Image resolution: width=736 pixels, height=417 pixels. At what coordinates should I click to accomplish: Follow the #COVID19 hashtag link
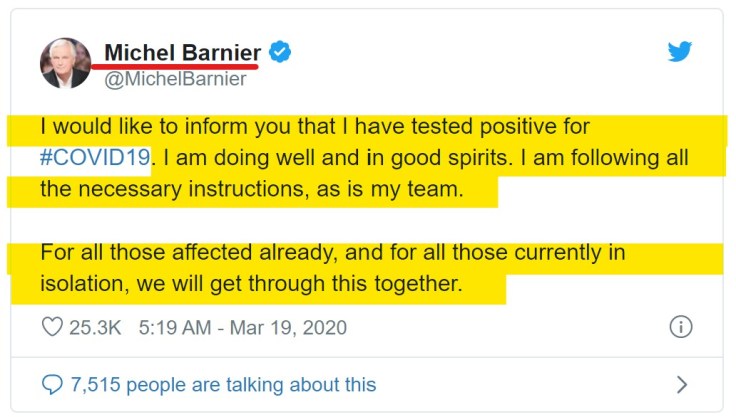pyautogui.click(x=95, y=158)
